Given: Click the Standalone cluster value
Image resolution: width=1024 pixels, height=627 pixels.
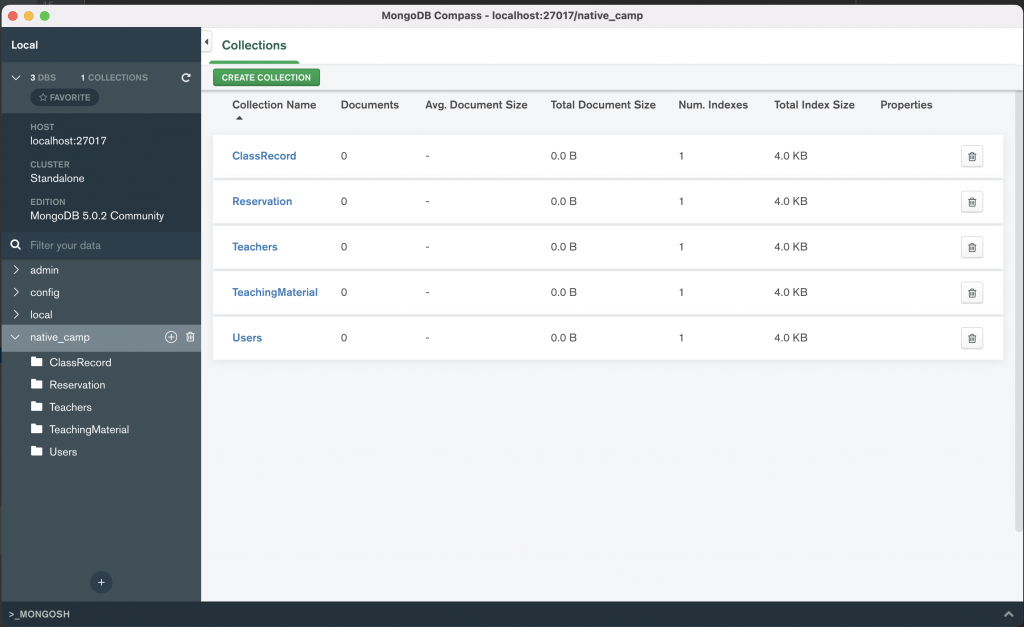Looking at the screenshot, I should (57, 178).
